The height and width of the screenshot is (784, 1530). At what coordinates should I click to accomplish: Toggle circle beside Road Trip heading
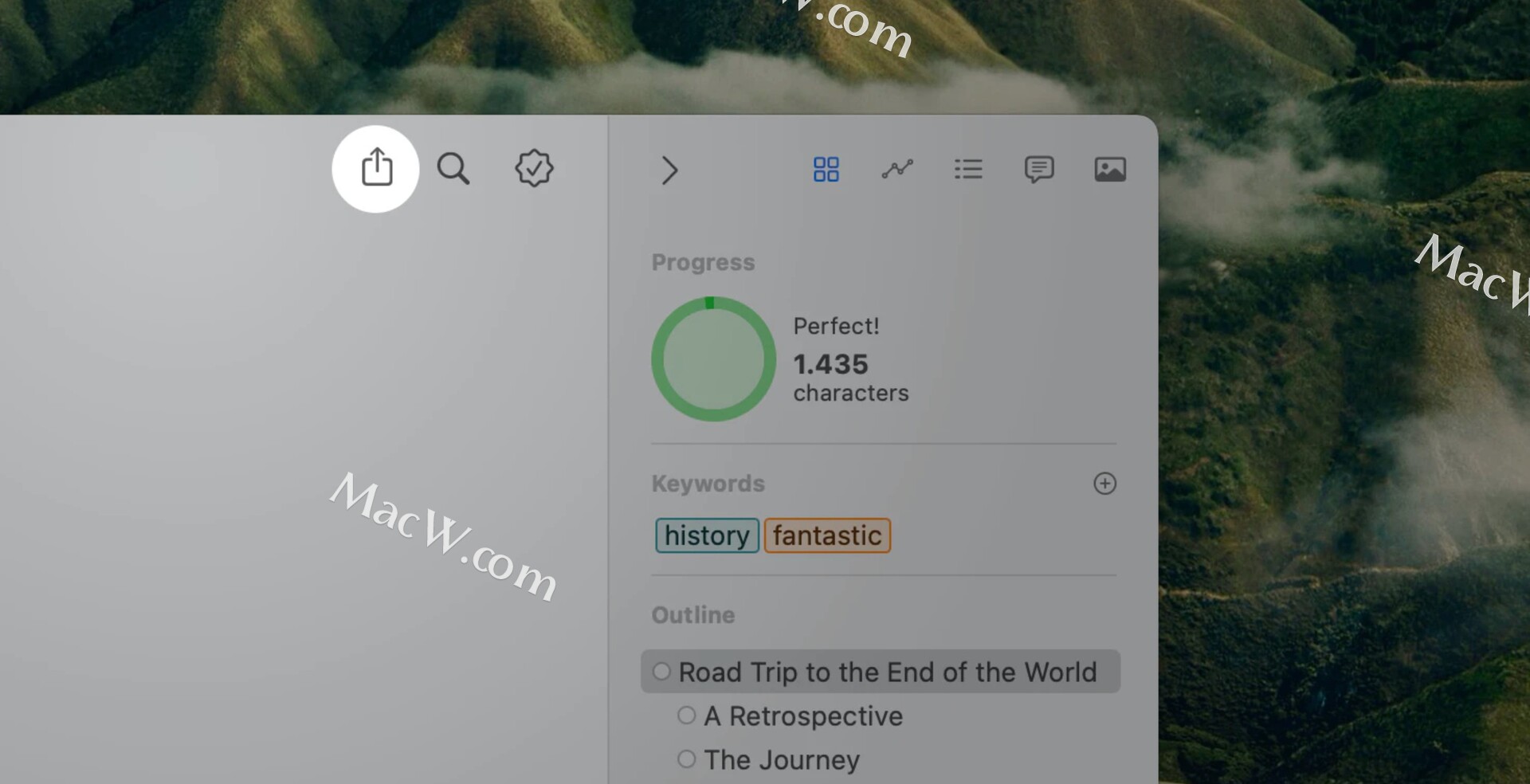click(661, 671)
